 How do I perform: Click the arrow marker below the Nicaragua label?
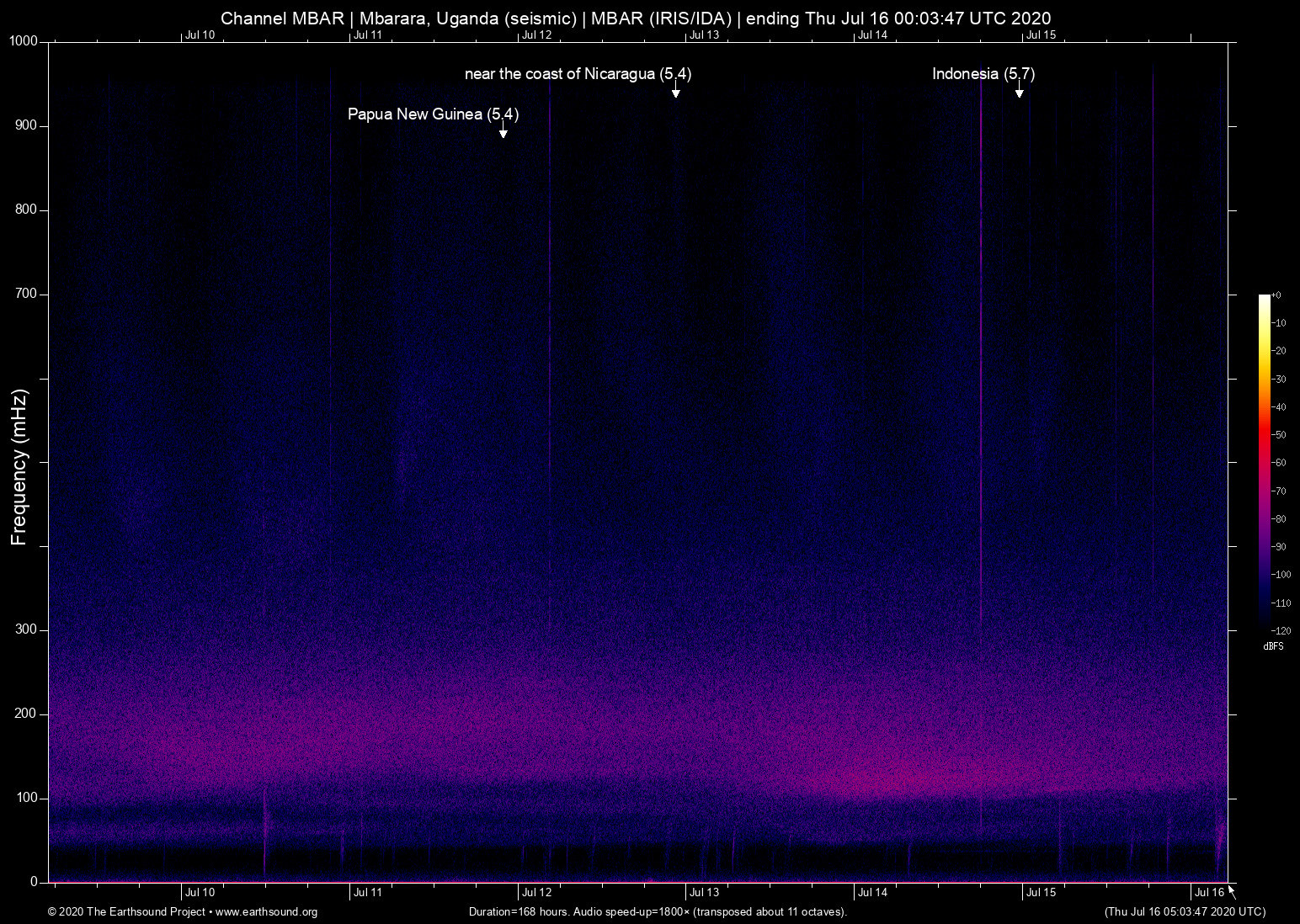tap(675, 91)
